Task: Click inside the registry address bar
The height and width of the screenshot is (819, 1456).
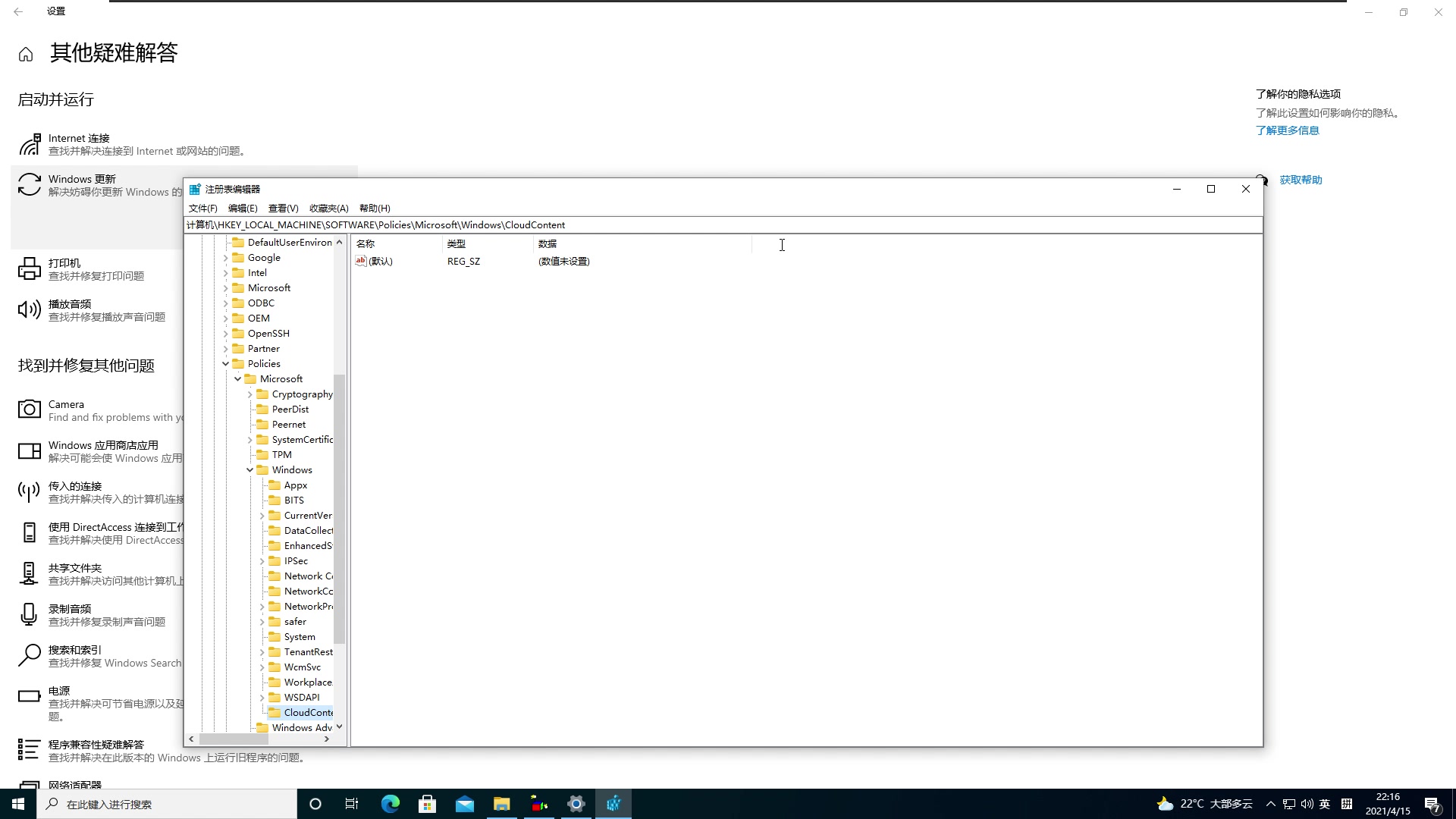Action: (x=682, y=224)
